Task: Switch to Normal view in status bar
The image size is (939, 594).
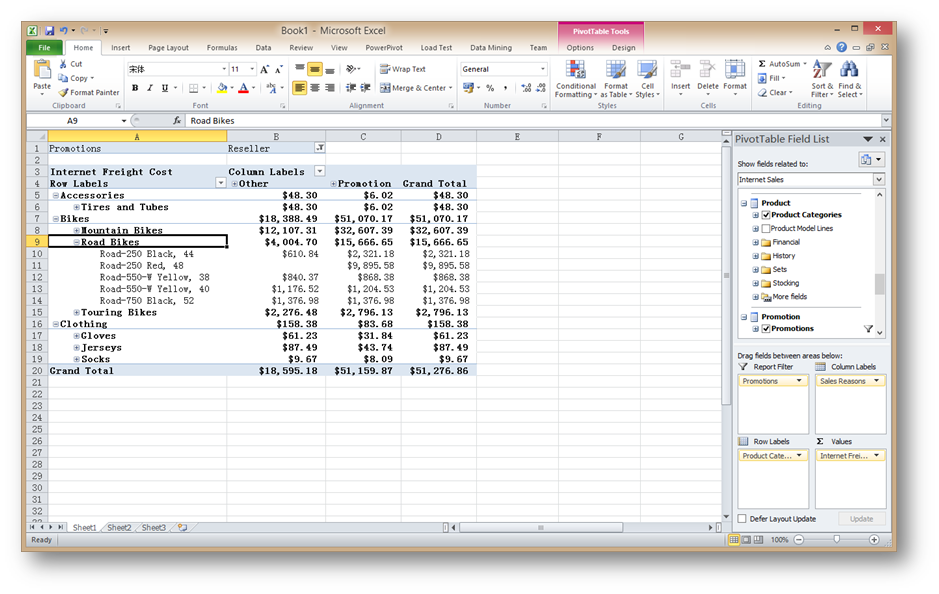Action: click(x=734, y=540)
